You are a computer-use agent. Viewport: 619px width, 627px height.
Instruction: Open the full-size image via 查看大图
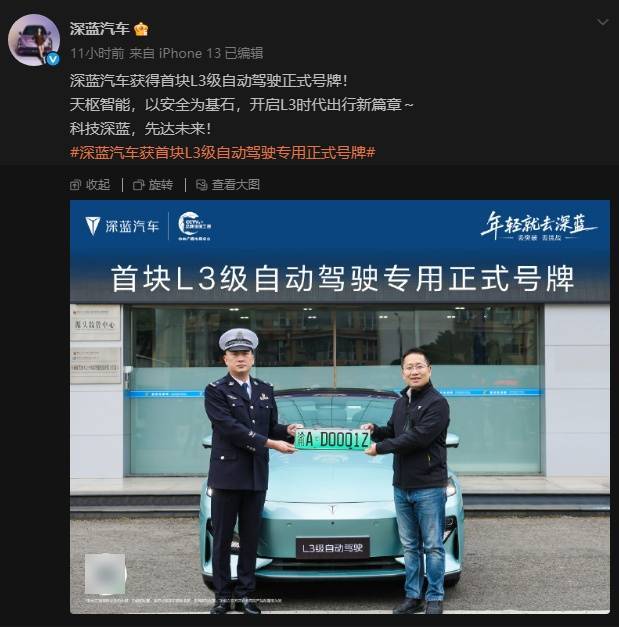tap(228, 185)
